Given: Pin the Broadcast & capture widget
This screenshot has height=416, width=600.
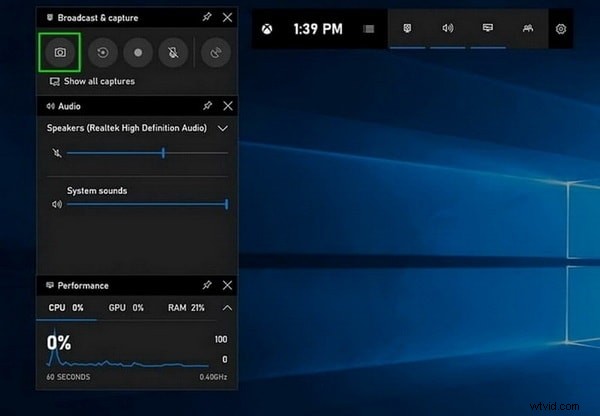Looking at the screenshot, I should coord(207,17).
